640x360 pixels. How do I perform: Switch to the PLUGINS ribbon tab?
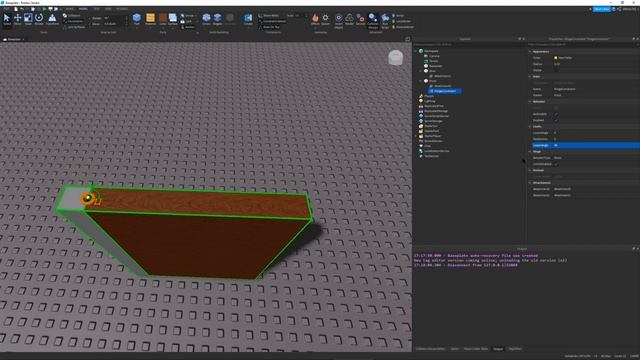[122, 9]
